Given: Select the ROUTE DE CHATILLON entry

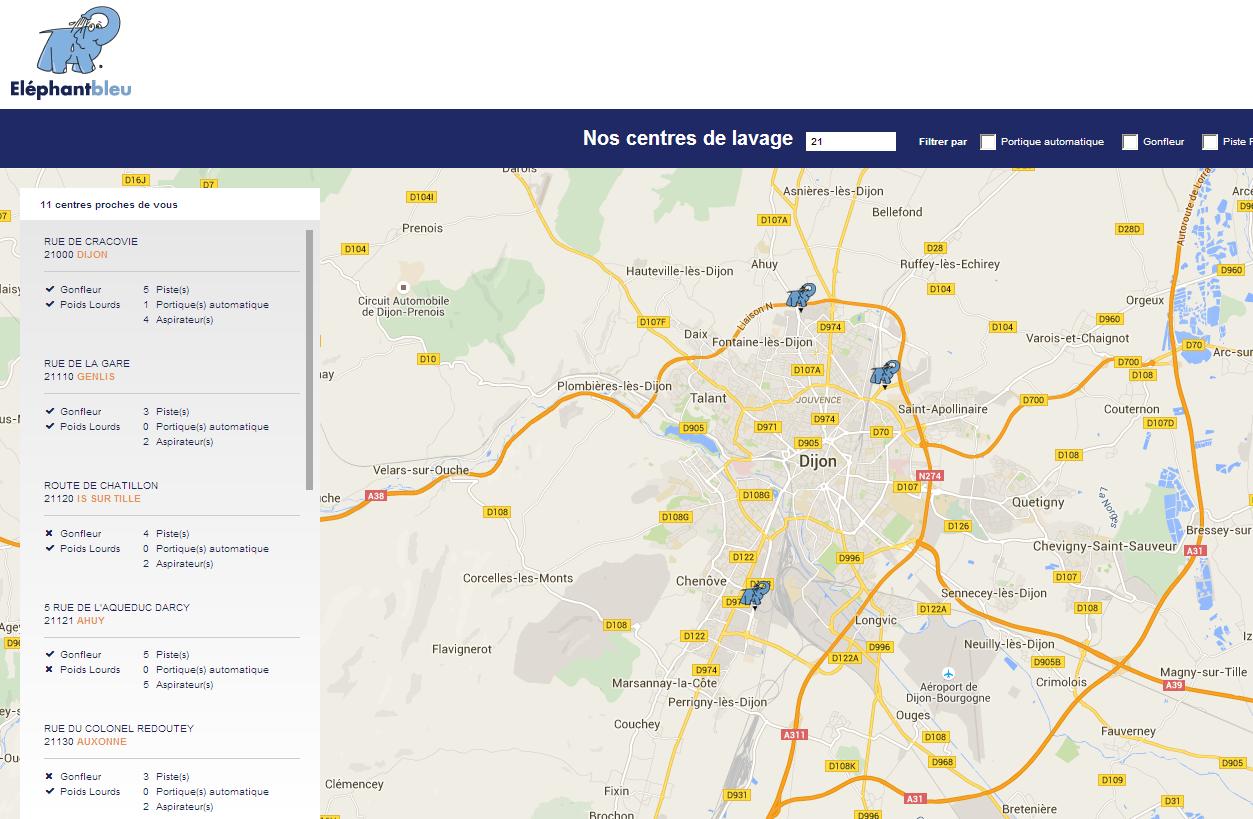Looking at the screenshot, I should pos(101,485).
